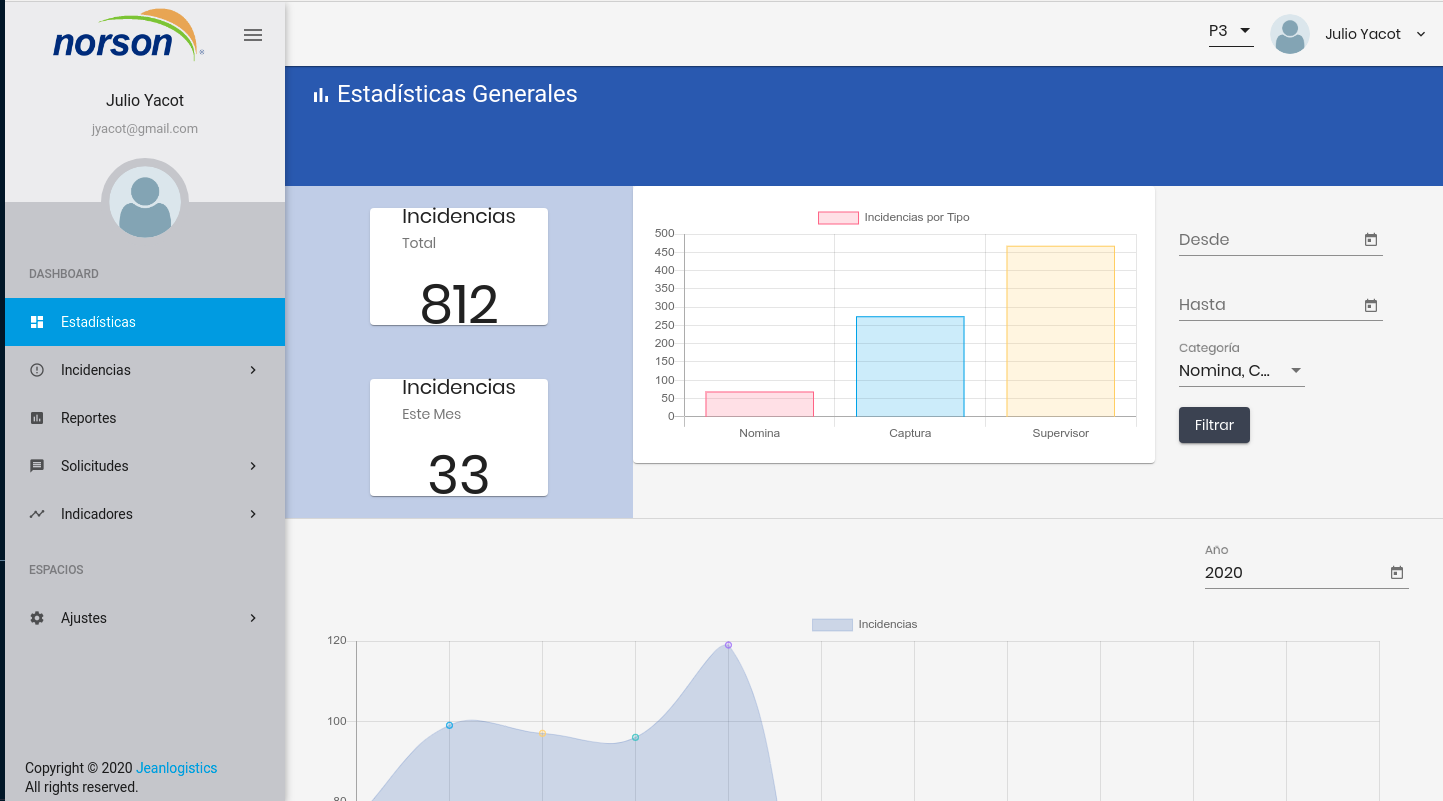Click the Supervisor bar in chart

[x=1060, y=331]
